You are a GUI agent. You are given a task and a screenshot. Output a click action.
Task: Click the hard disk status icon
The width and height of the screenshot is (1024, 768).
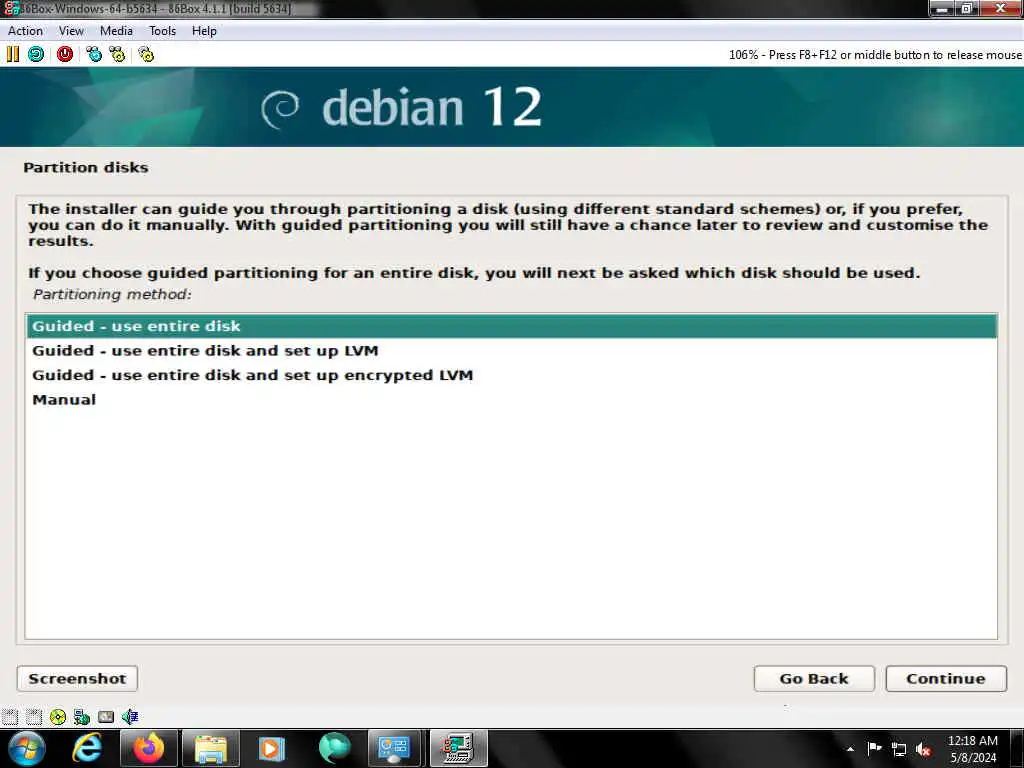(106, 717)
